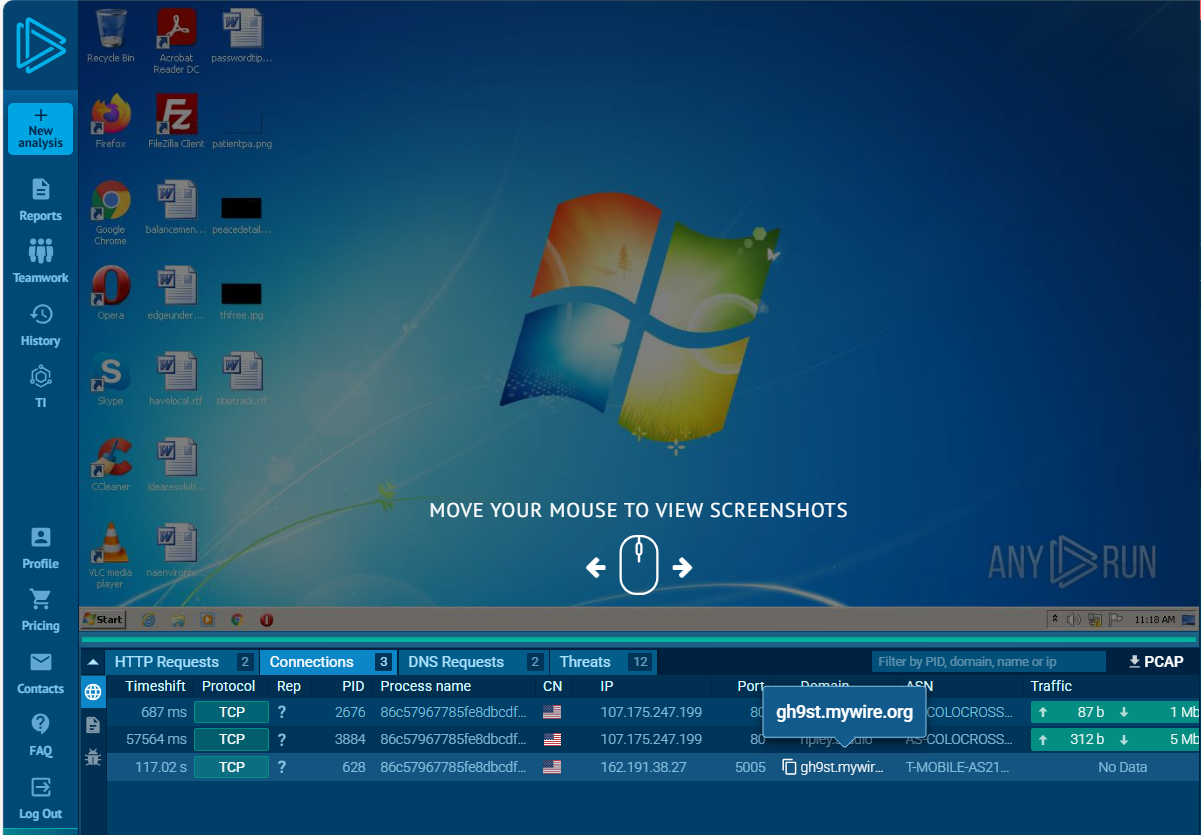Select Google Chrome desktop shortcut
1201x835 pixels.
pos(110,212)
